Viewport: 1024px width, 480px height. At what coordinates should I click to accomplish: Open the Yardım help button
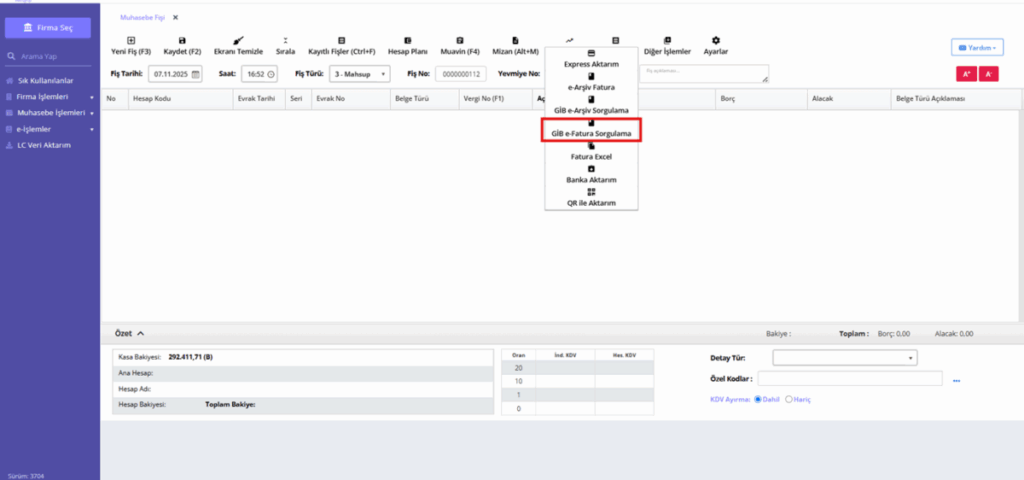point(977,48)
